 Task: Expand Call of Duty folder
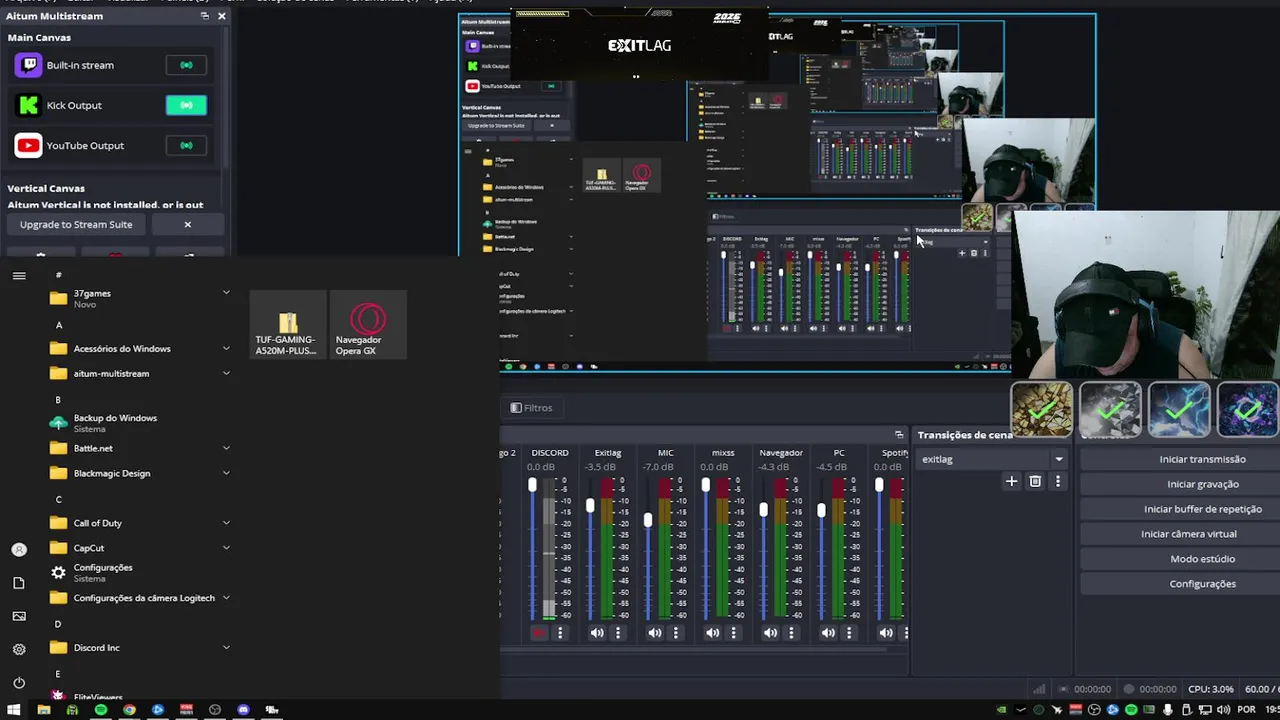(x=226, y=523)
